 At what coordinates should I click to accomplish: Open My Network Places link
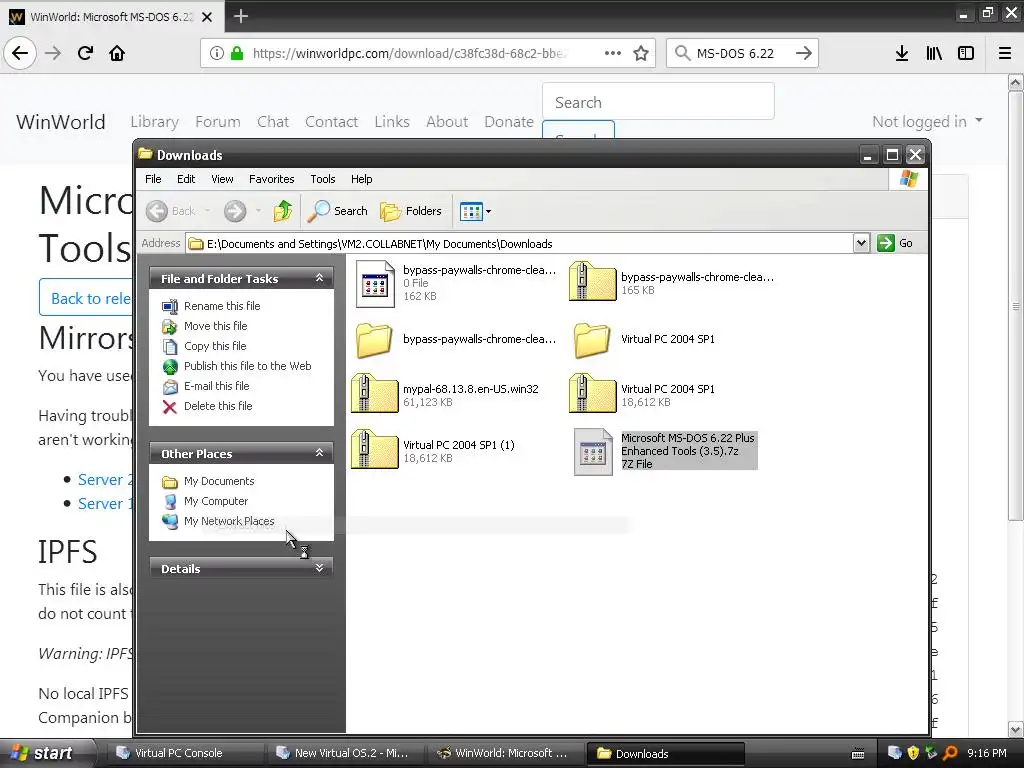click(229, 521)
